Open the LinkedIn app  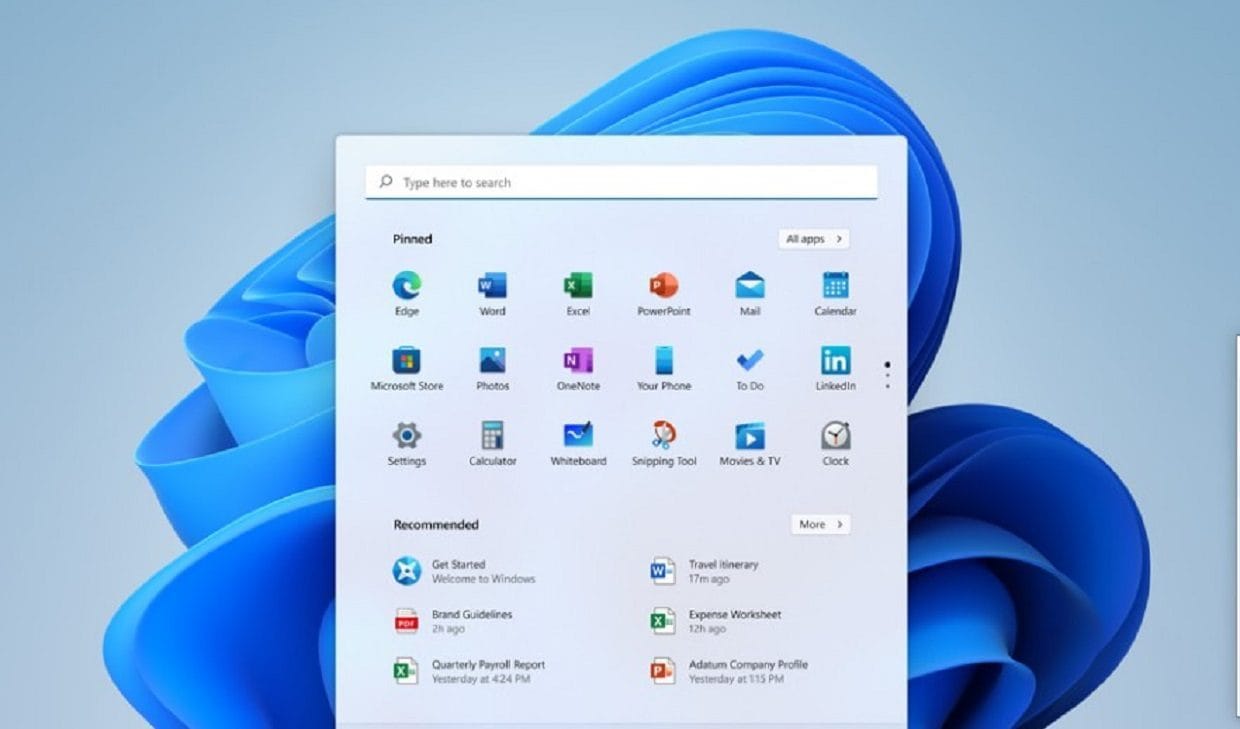click(x=835, y=369)
